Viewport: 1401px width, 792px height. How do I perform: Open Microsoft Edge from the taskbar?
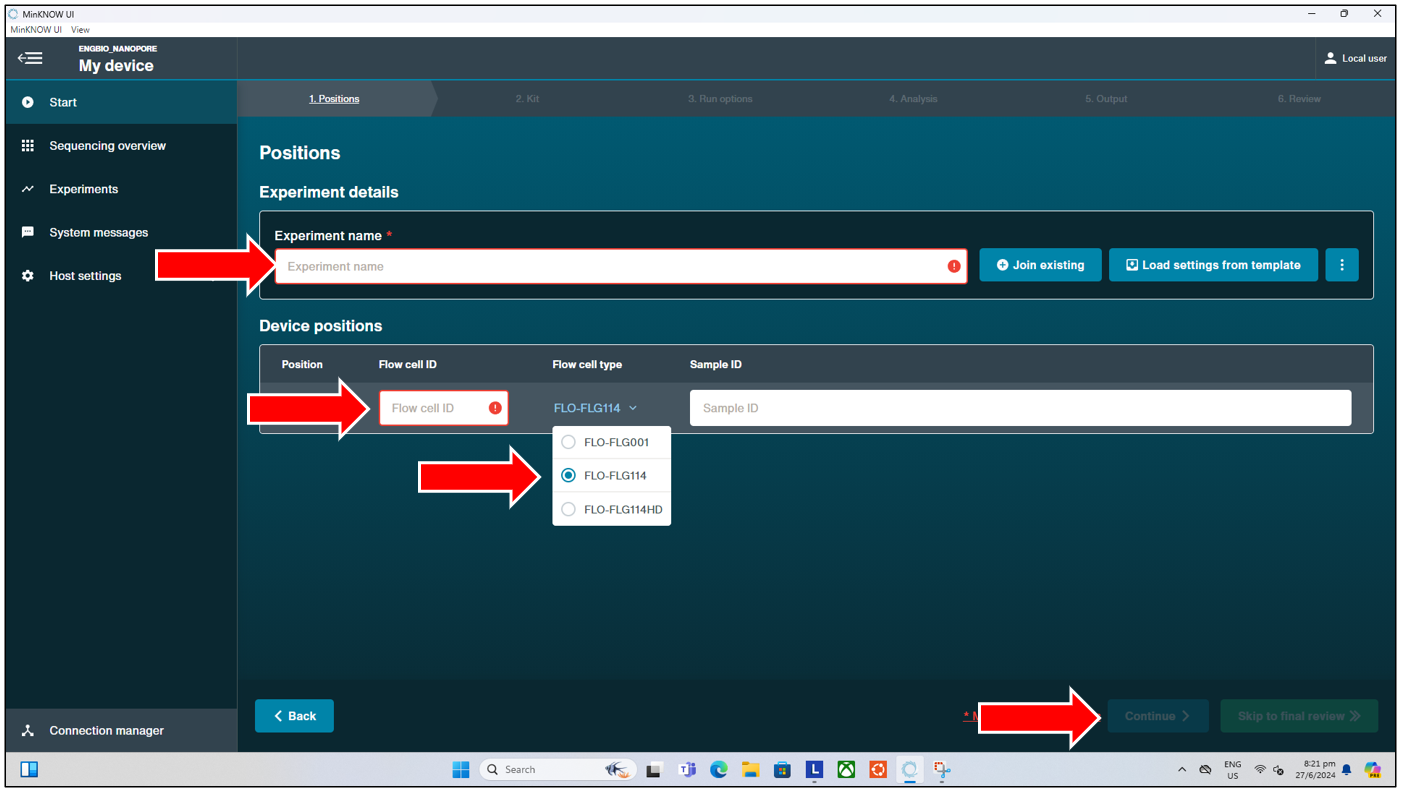coord(719,770)
